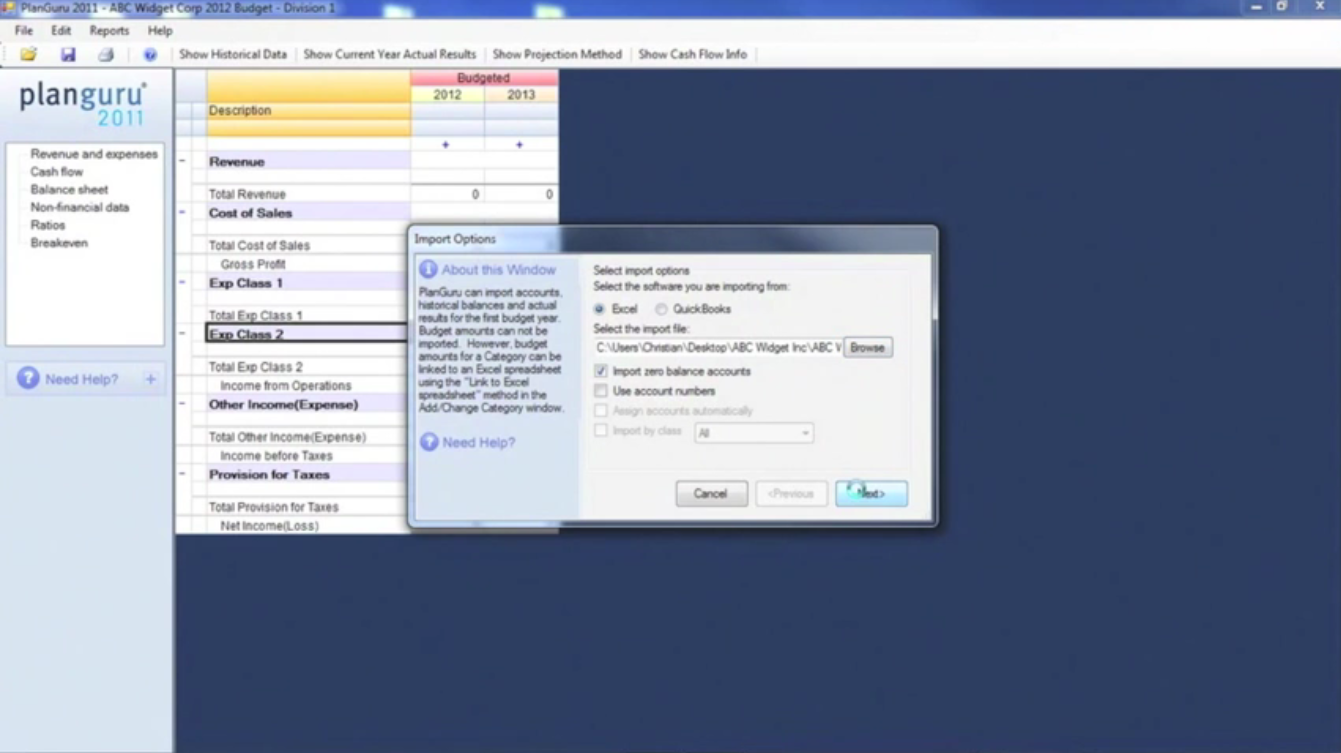Select the Total Revenue row label
Image resolution: width=1341 pixels, height=753 pixels.
[x=247, y=194]
